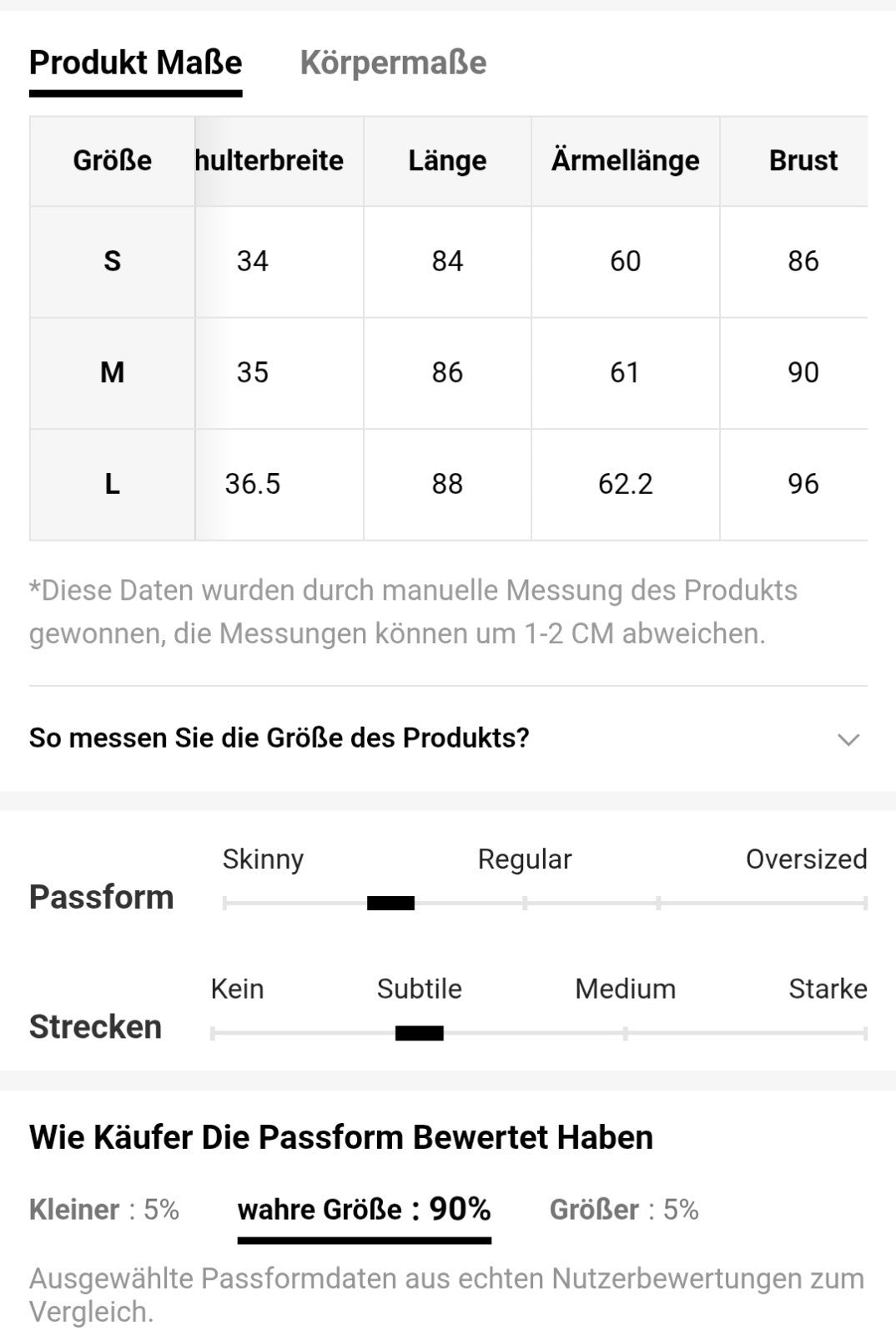Select the 'Kleiner : 5%' fit rating

[104, 1209]
